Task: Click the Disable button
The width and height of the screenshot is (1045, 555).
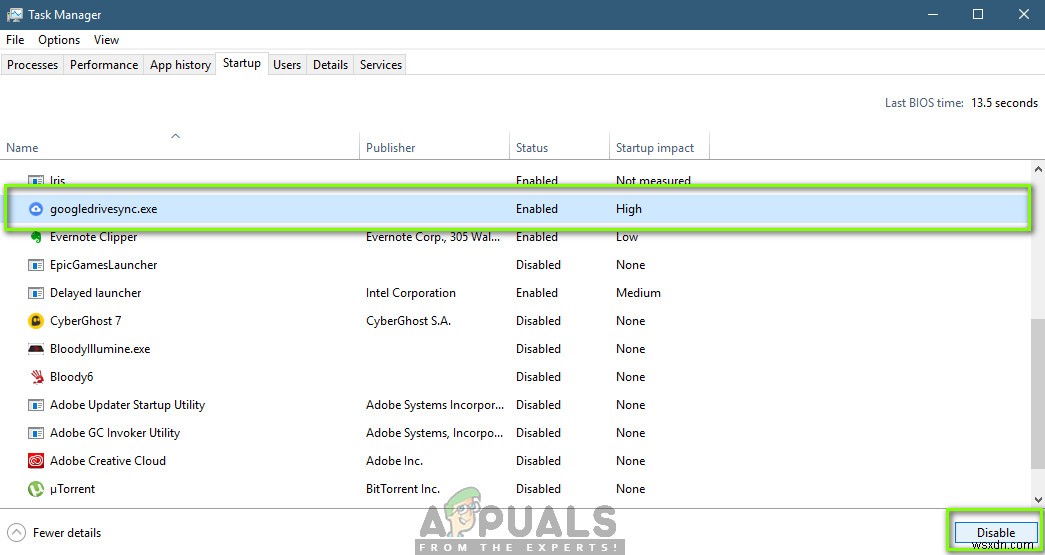Action: pos(996,532)
